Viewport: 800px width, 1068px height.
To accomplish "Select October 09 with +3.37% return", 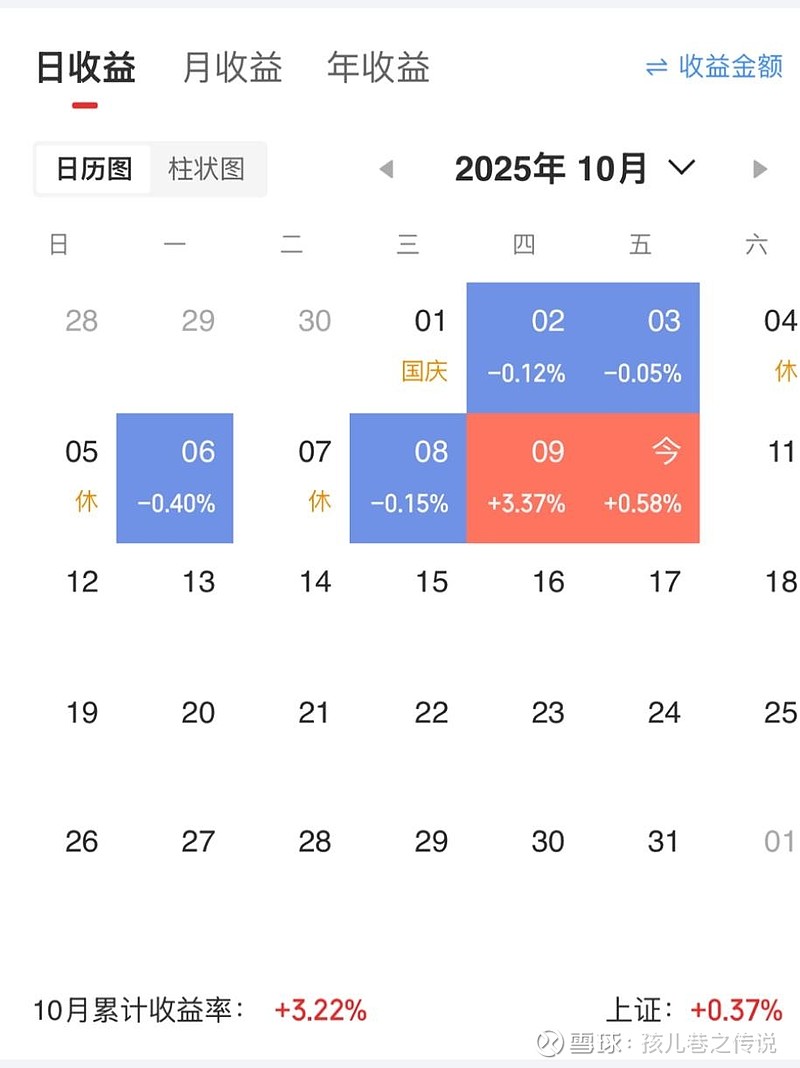I will [x=525, y=478].
